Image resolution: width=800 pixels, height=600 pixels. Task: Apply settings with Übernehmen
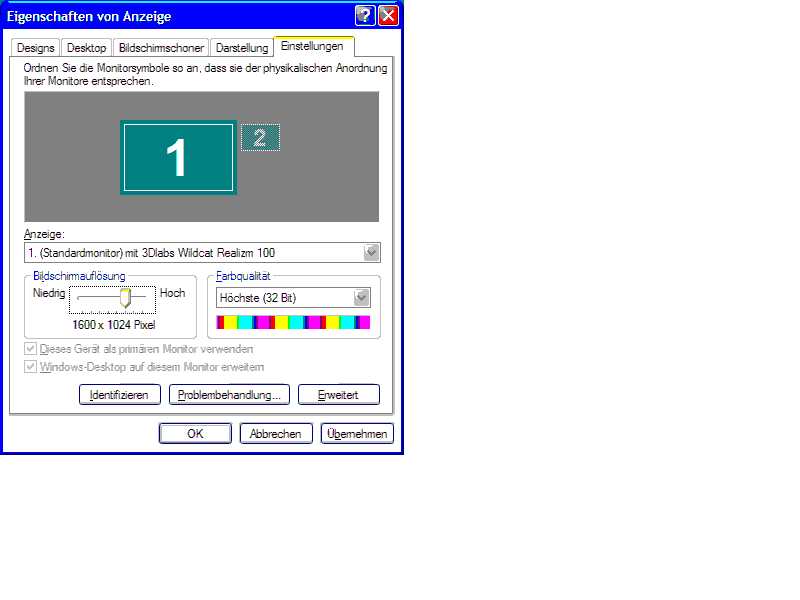click(x=357, y=434)
